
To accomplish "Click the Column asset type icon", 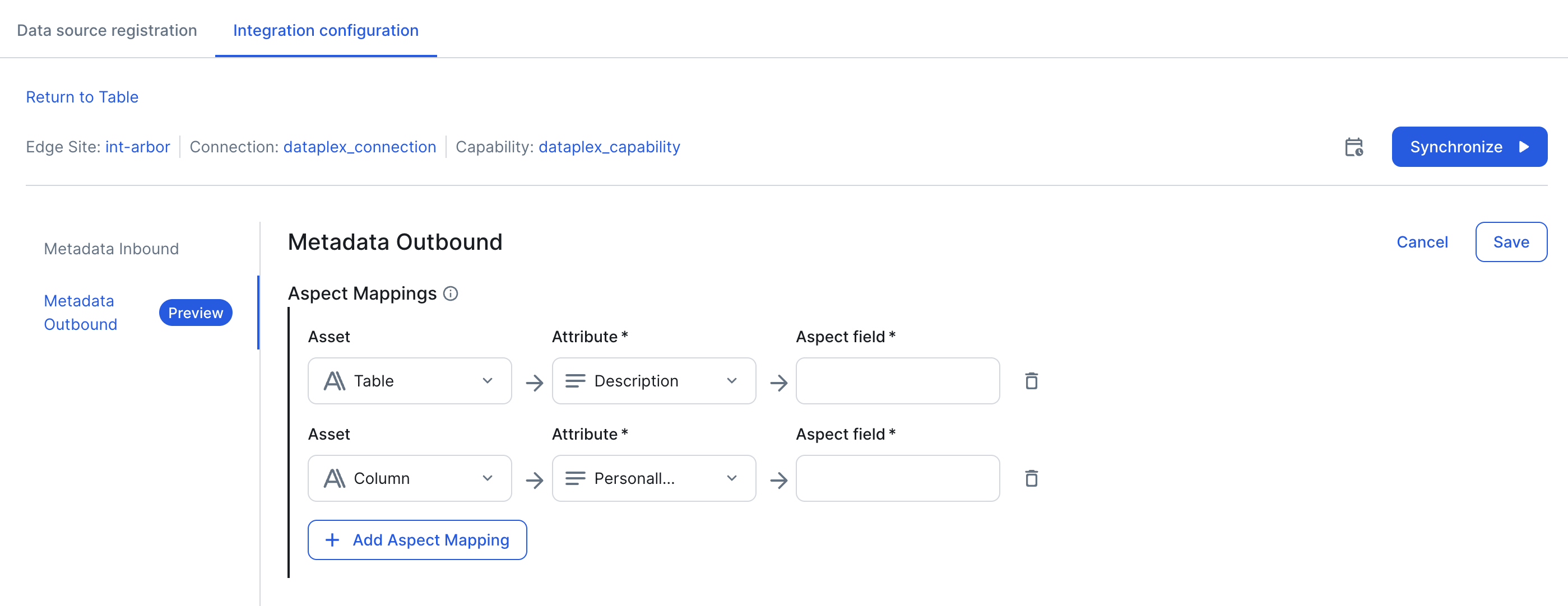I will (334, 479).
